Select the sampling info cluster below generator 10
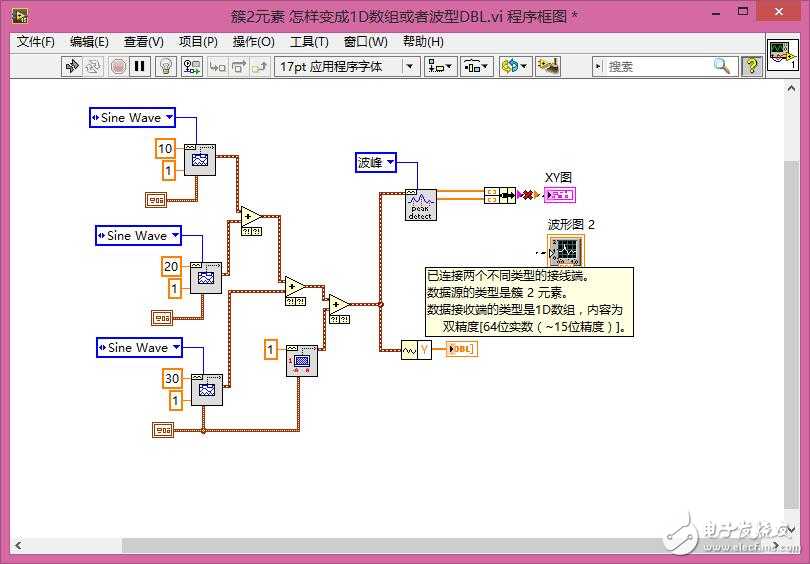 click(156, 199)
